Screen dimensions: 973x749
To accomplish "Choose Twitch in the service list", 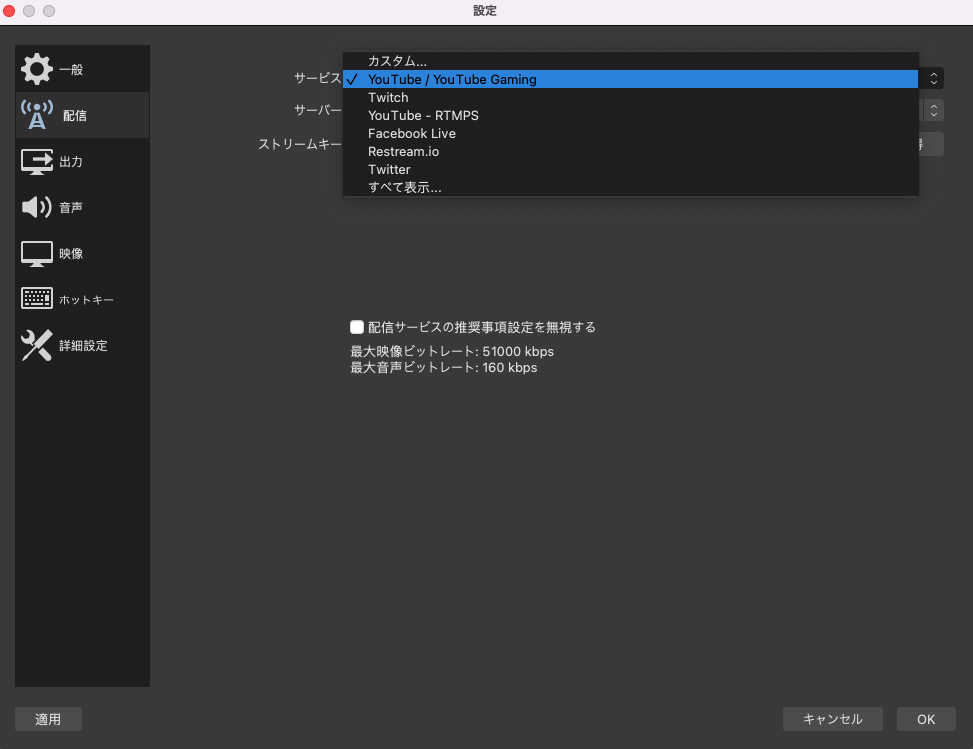I will point(630,97).
